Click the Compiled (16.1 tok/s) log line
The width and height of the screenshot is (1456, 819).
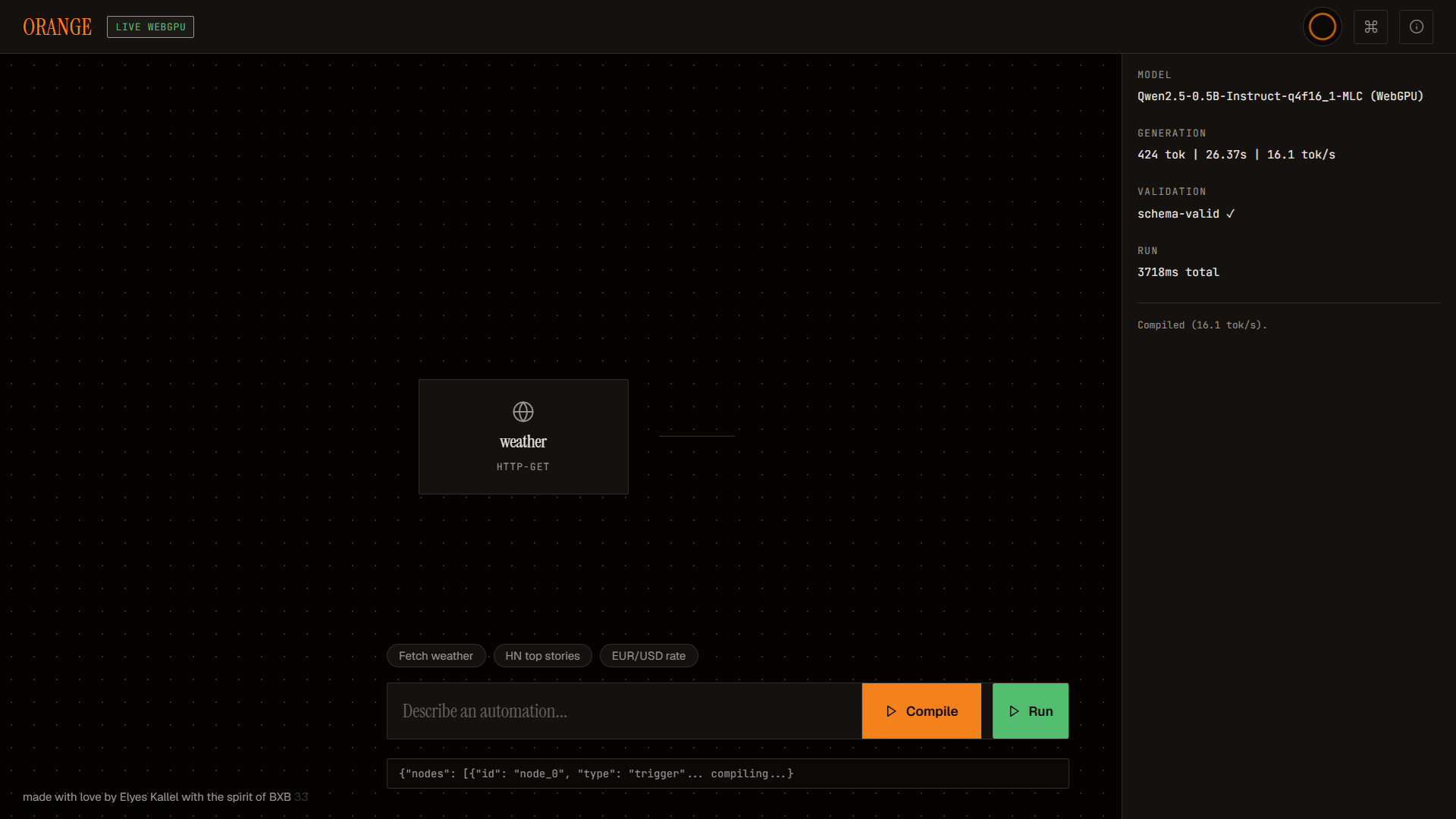pos(1202,325)
